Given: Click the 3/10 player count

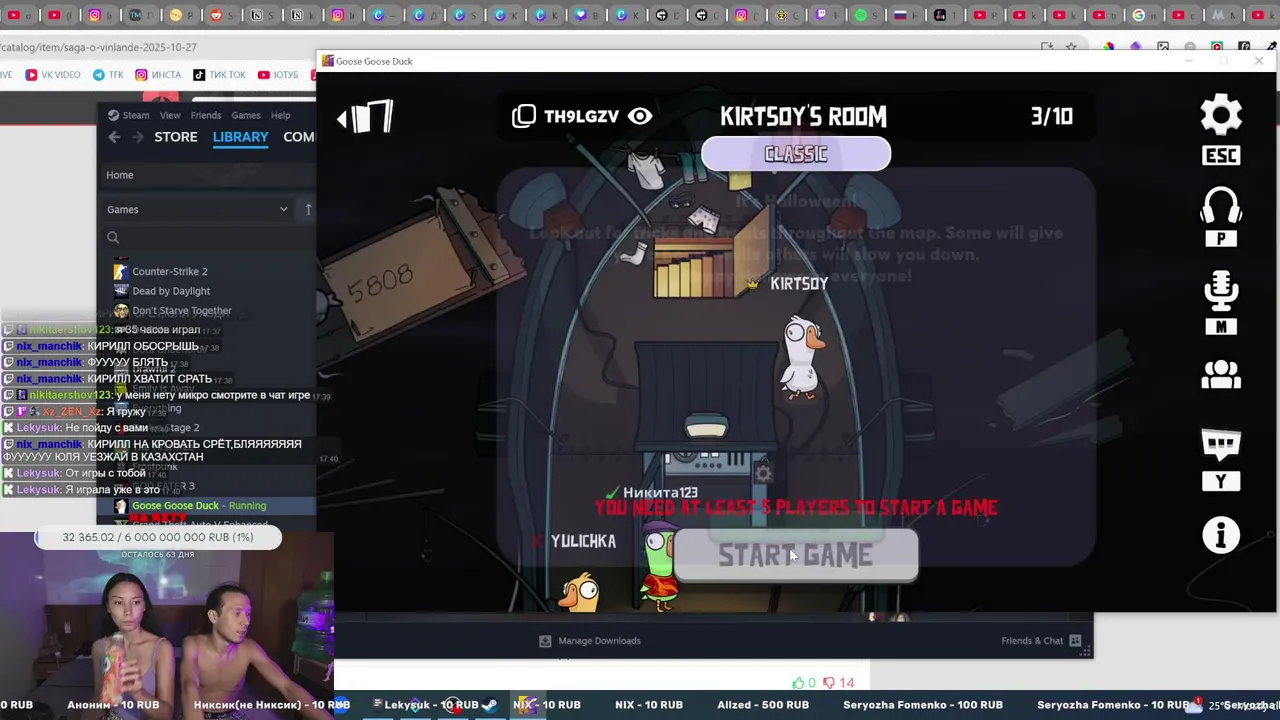Looking at the screenshot, I should pyautogui.click(x=1052, y=116).
